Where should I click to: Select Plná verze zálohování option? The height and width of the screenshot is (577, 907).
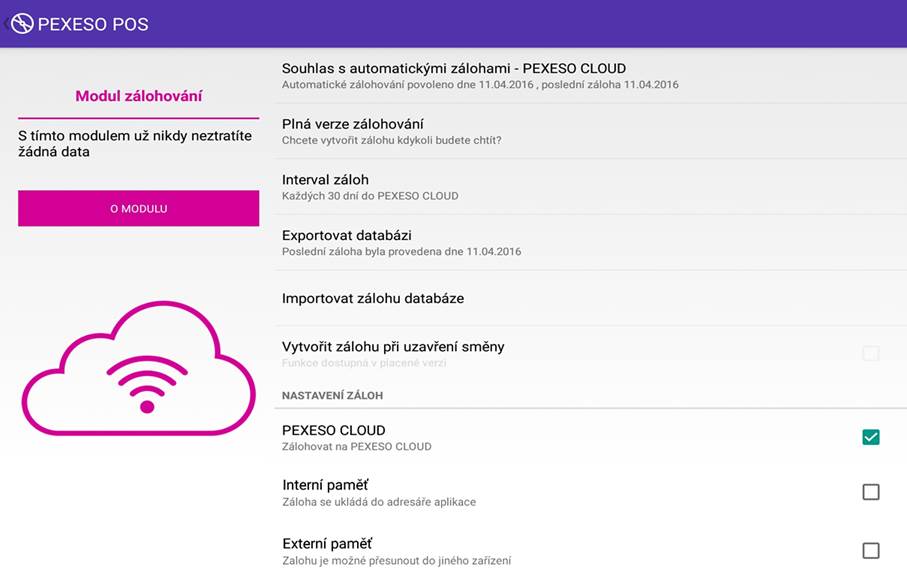coord(591,131)
